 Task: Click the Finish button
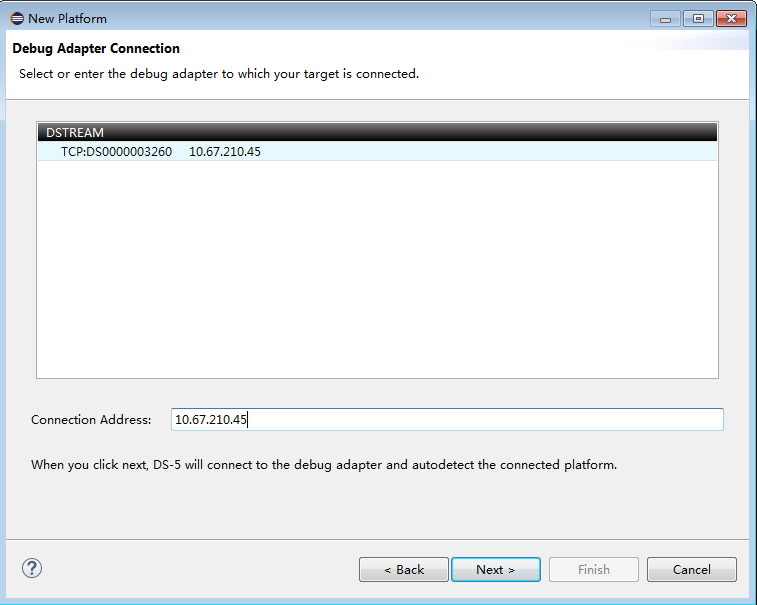(593, 570)
